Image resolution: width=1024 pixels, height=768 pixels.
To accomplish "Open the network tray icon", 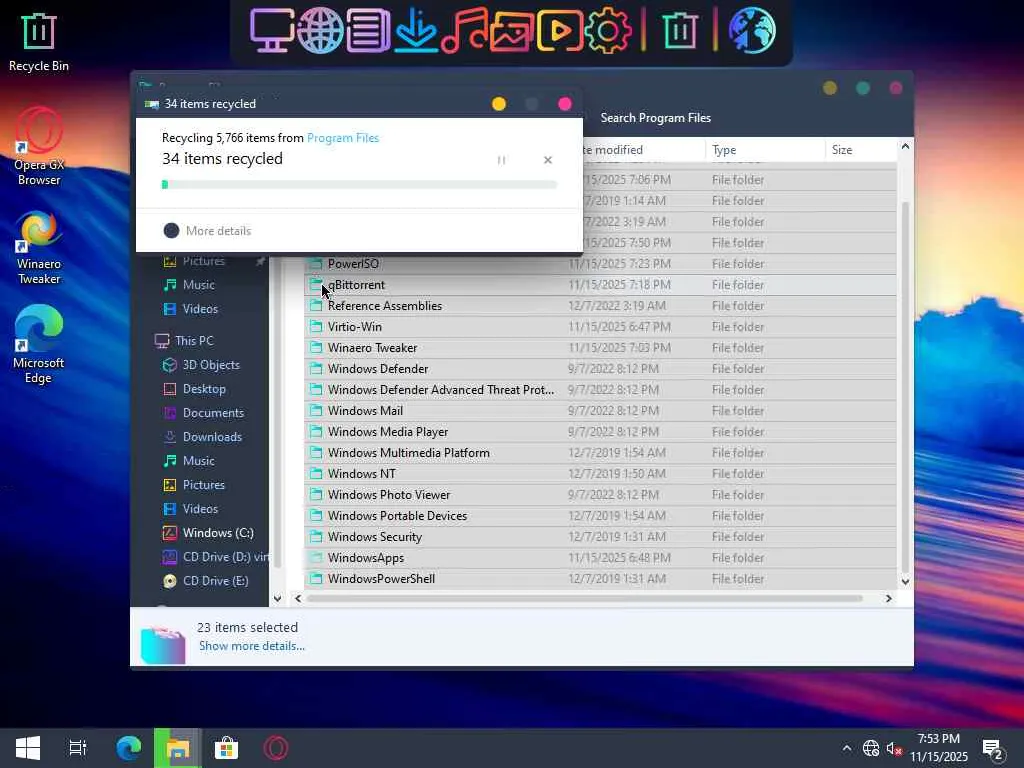I will [871, 748].
